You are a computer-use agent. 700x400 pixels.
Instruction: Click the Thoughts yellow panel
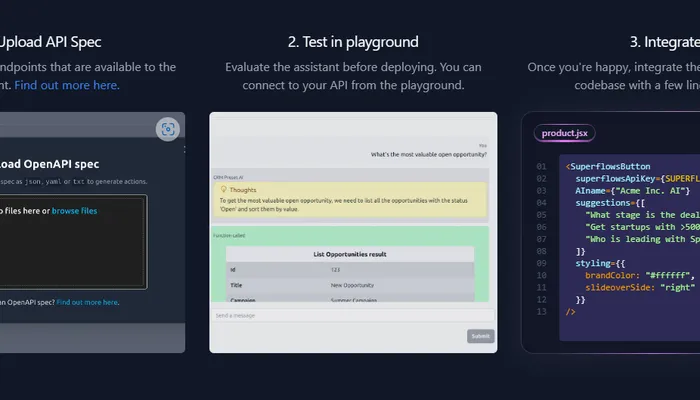350,199
